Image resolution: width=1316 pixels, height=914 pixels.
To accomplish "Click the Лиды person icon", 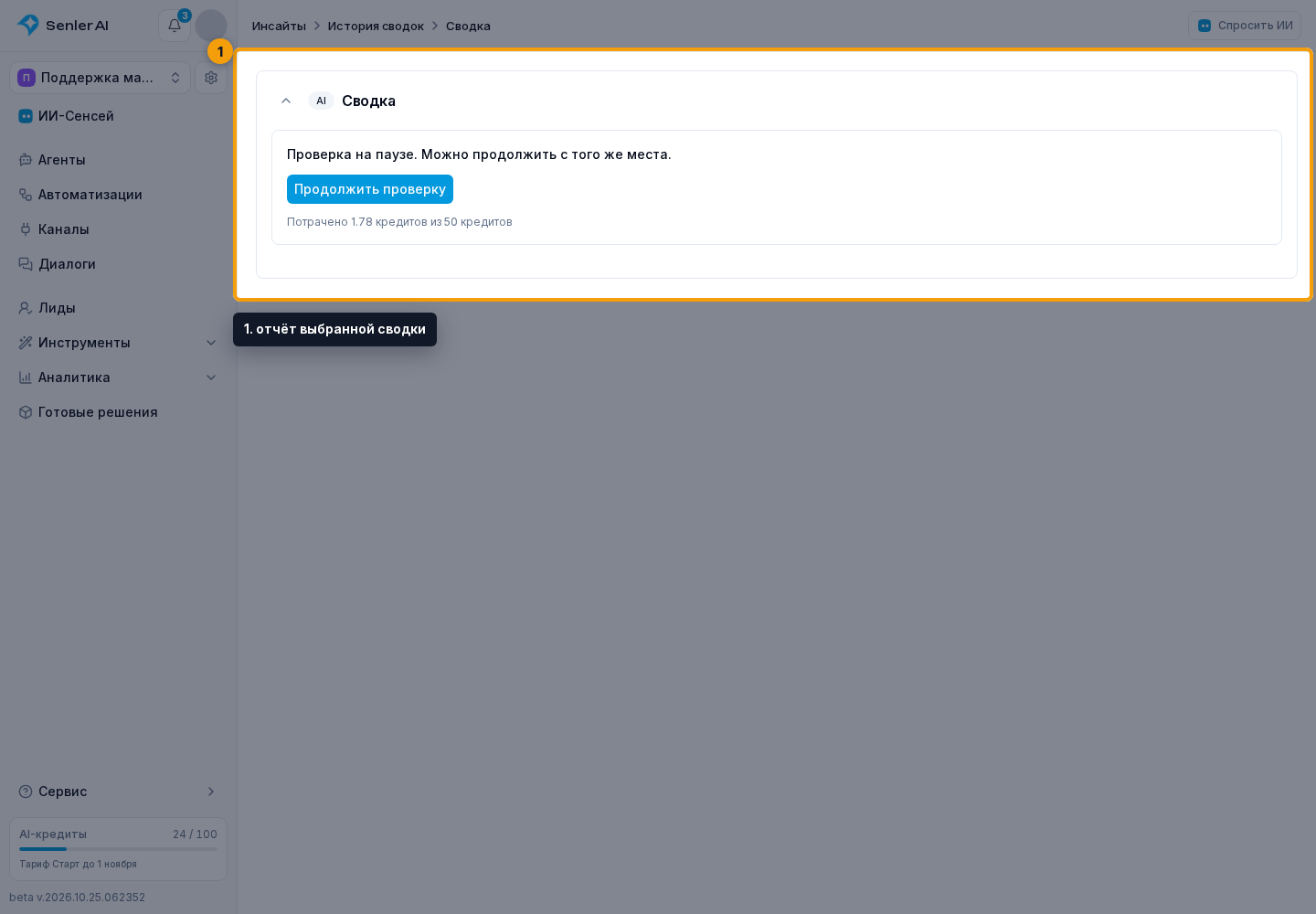I will 26,308.
